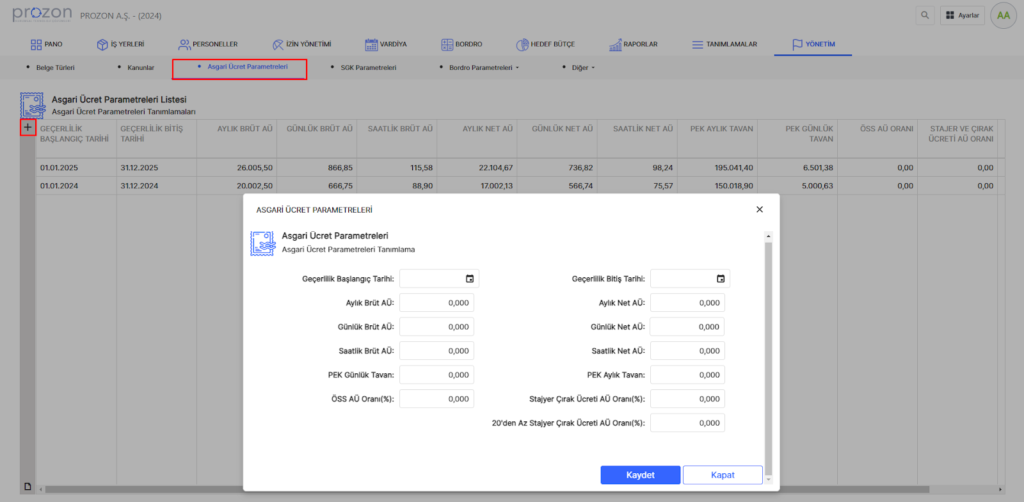
Task: Click the dialog's vertical scrollbar
Action: click(x=768, y=350)
